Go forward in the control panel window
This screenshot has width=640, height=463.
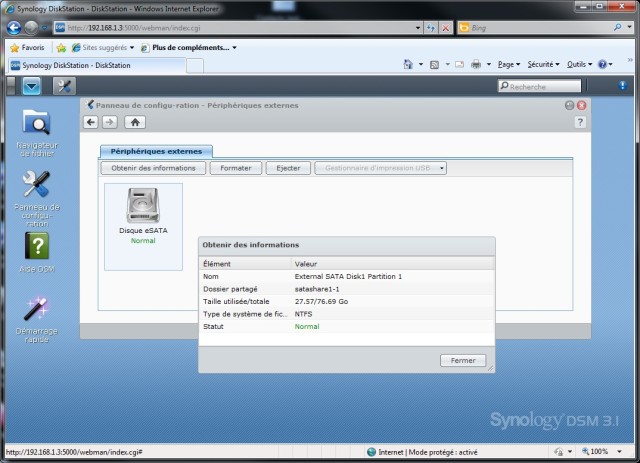[110, 122]
